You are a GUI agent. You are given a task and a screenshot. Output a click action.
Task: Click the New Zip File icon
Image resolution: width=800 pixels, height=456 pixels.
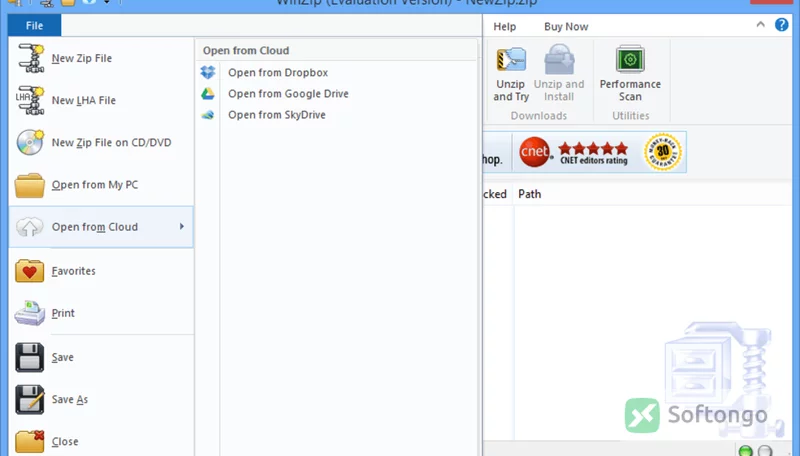click(30, 58)
